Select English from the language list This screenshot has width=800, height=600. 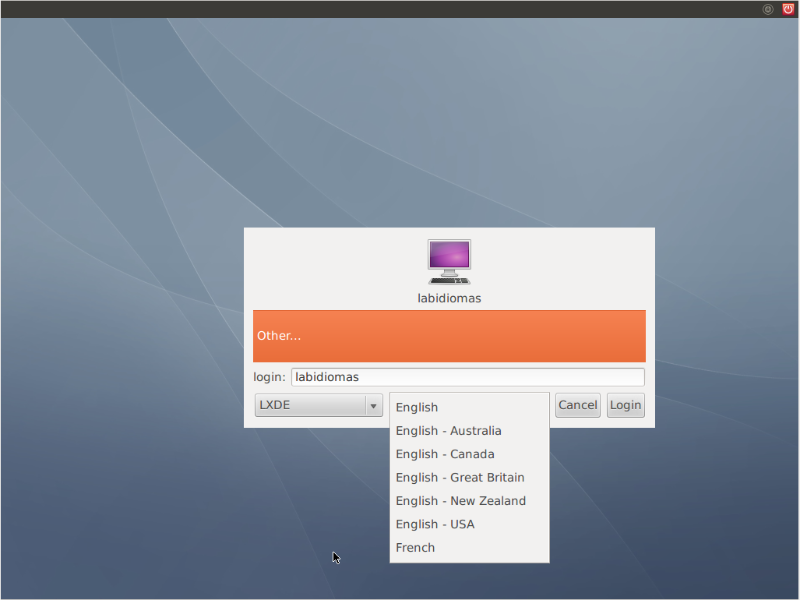tap(417, 407)
